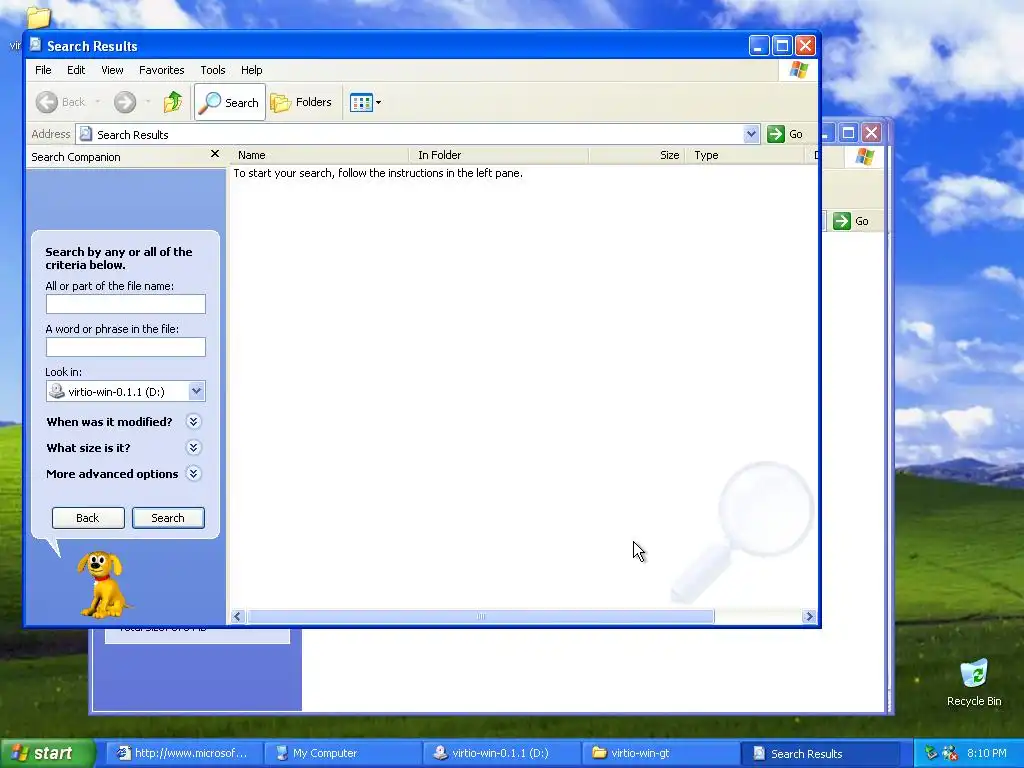Click the horizontal scrollbar thumb

pos(481,616)
